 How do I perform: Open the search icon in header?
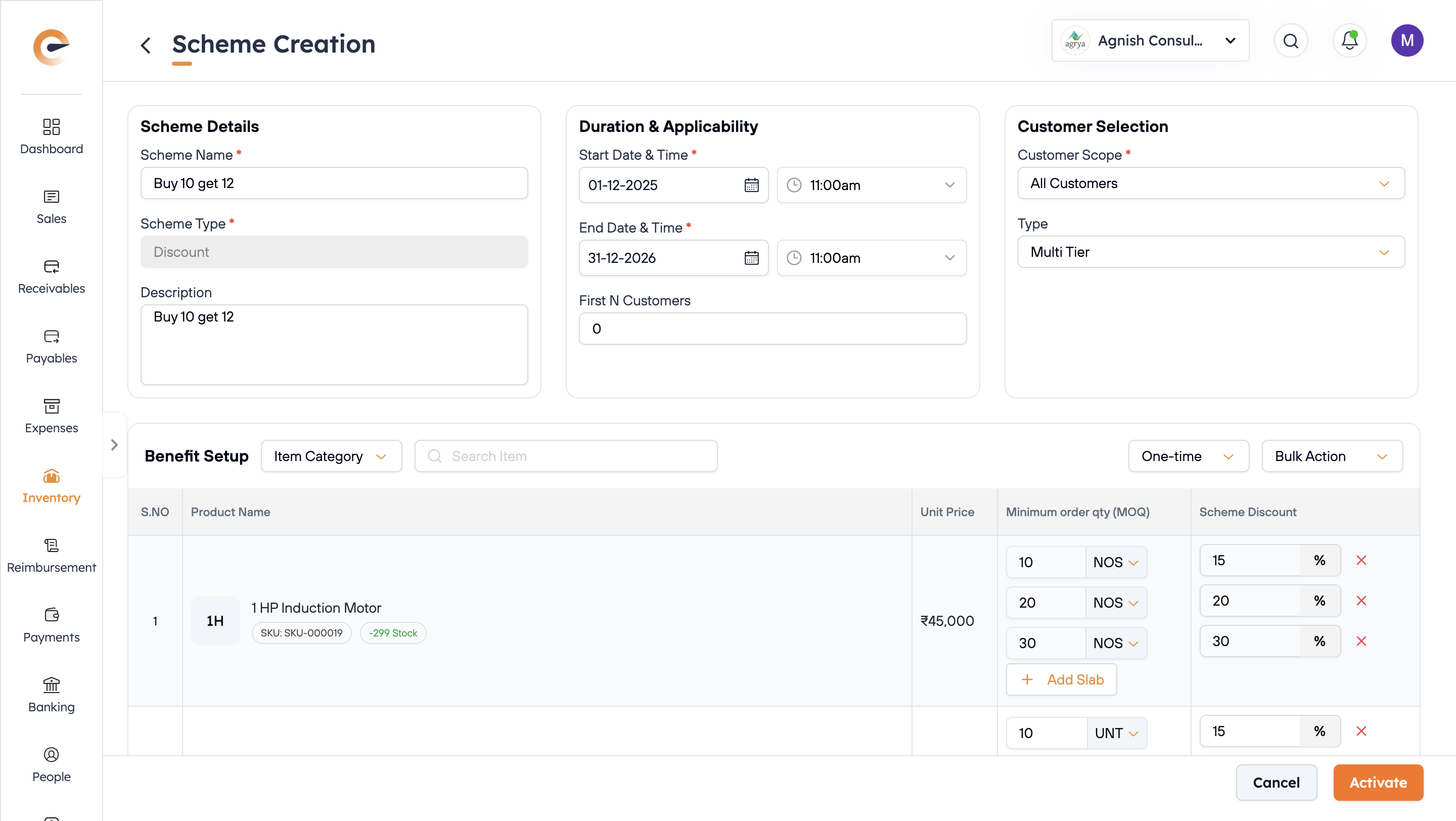pos(1290,40)
